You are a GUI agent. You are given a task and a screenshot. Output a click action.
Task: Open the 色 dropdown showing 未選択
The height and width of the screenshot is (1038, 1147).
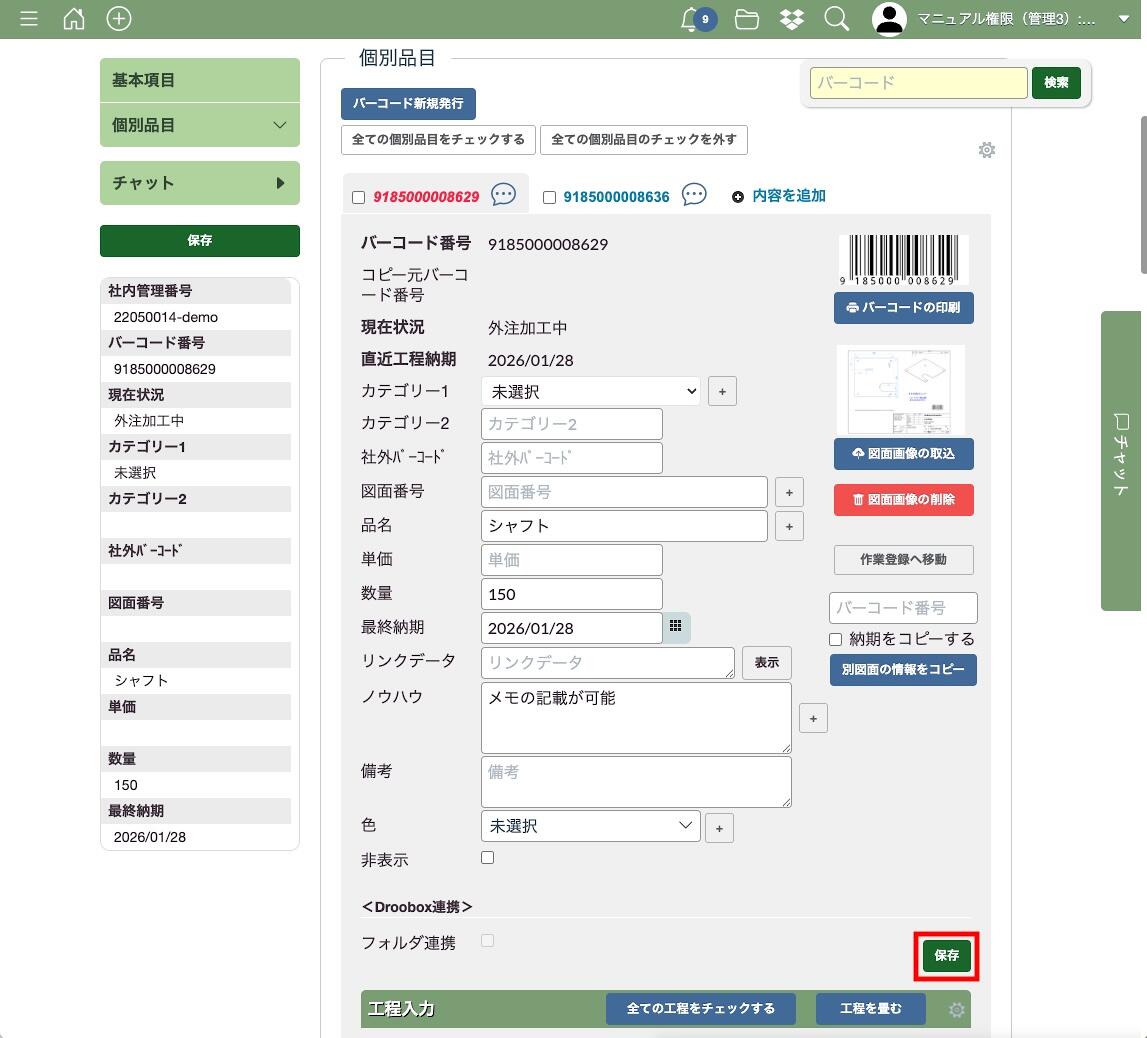click(591, 826)
